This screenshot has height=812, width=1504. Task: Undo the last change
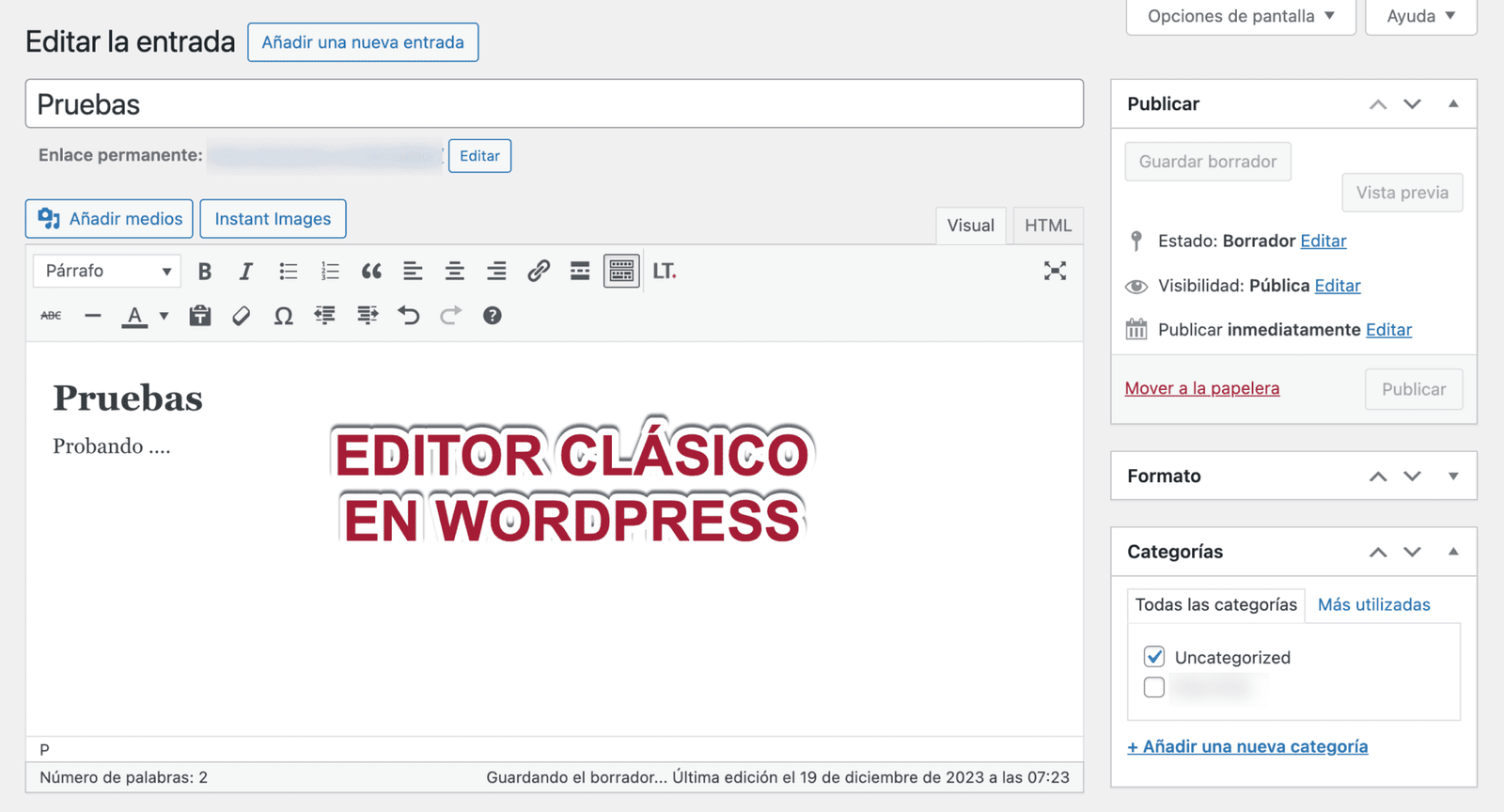[x=409, y=316]
